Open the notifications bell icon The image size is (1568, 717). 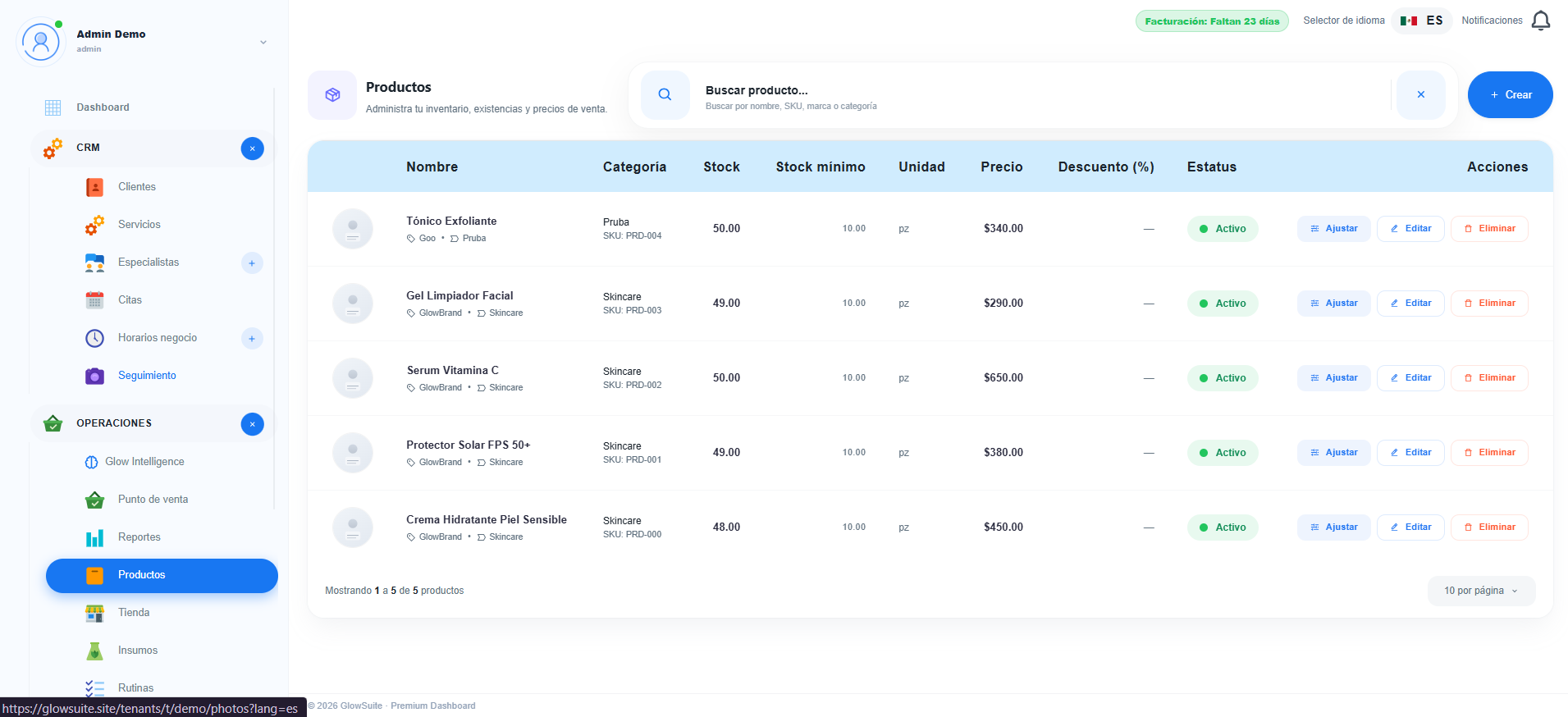[x=1541, y=21]
